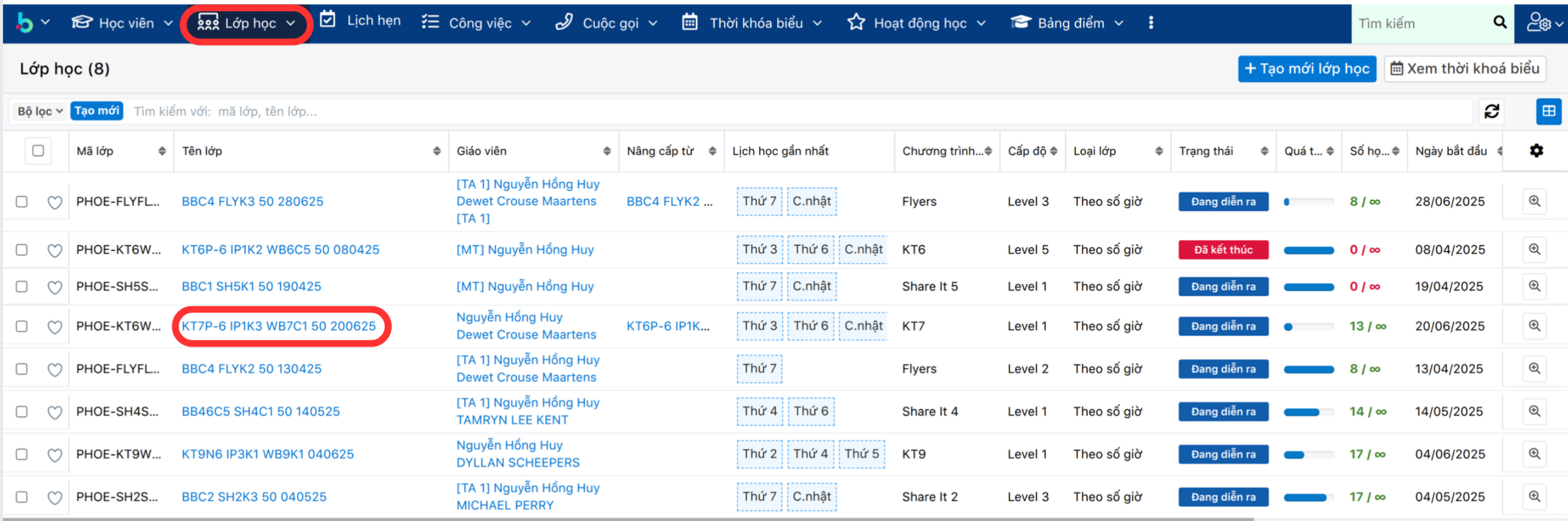Open user settings dropdown at top right
Image resolution: width=1568 pixels, height=521 pixels.
click(x=1543, y=23)
